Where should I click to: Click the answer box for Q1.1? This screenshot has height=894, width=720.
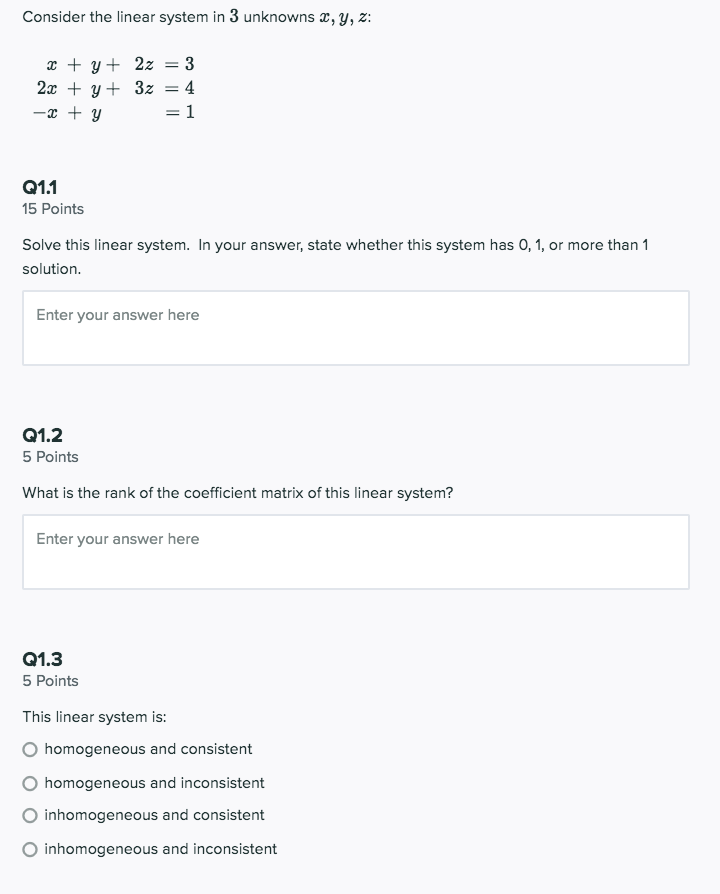pos(354,327)
